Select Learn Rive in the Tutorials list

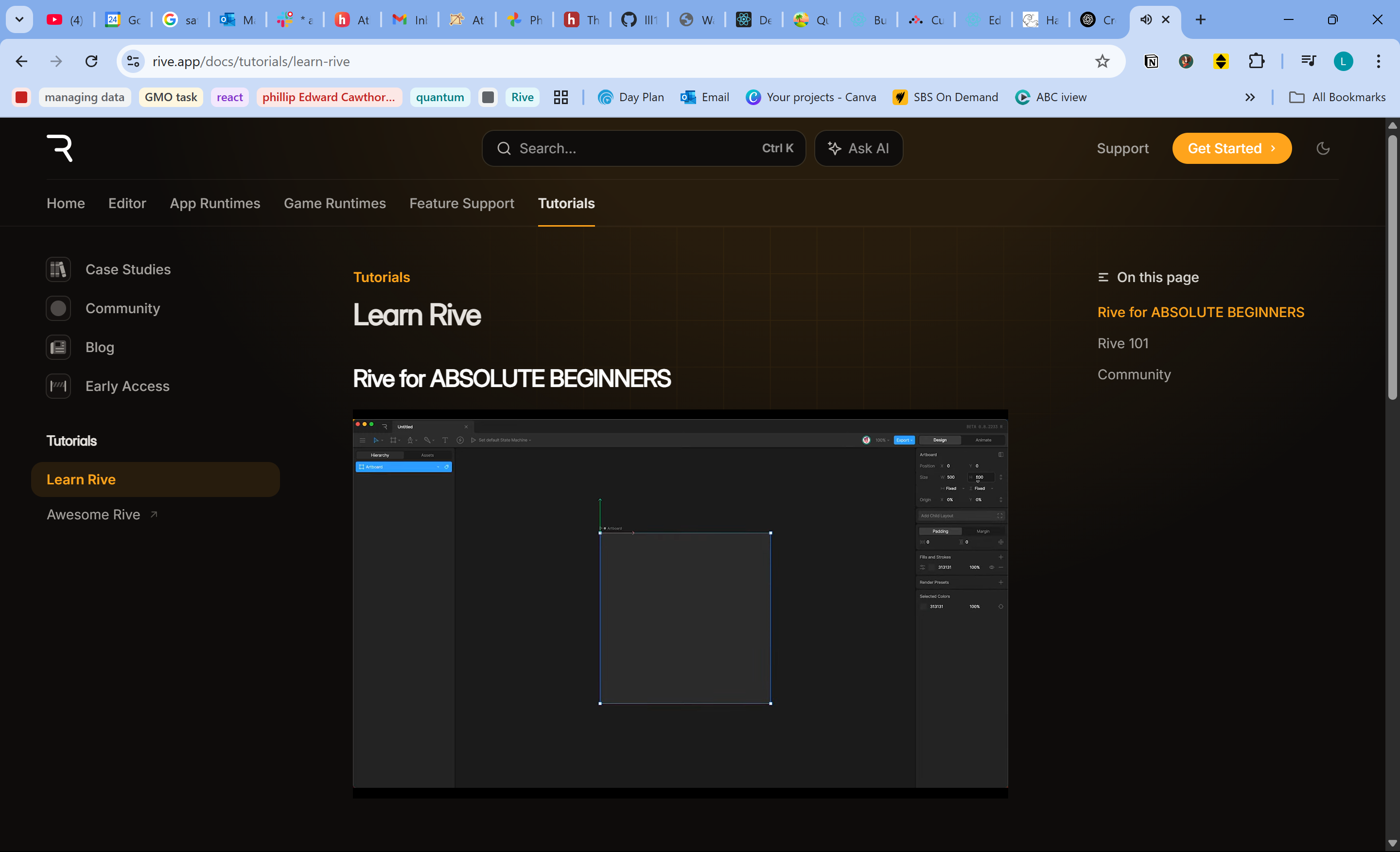tap(155, 479)
